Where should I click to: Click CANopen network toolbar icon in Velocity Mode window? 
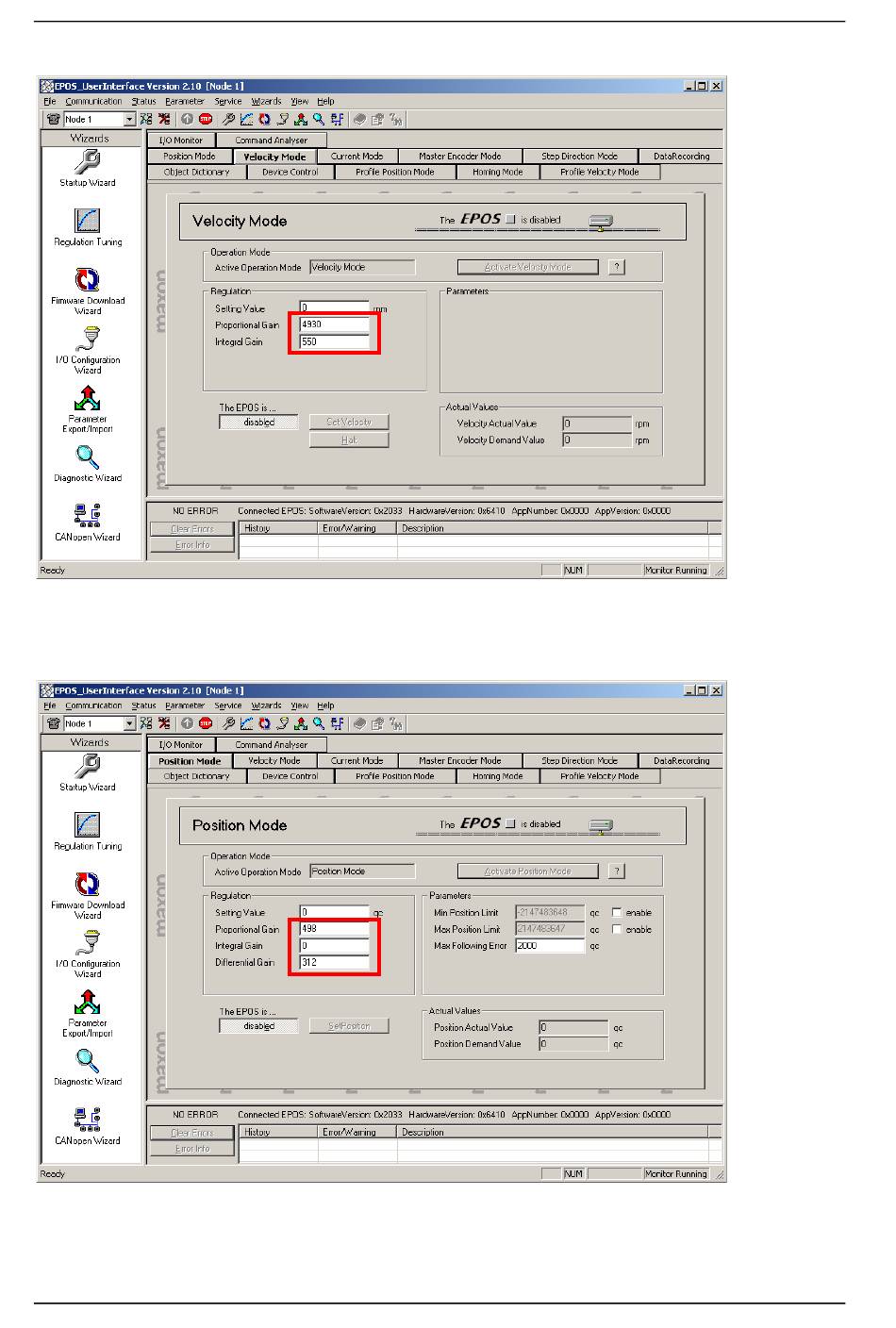tap(337, 119)
